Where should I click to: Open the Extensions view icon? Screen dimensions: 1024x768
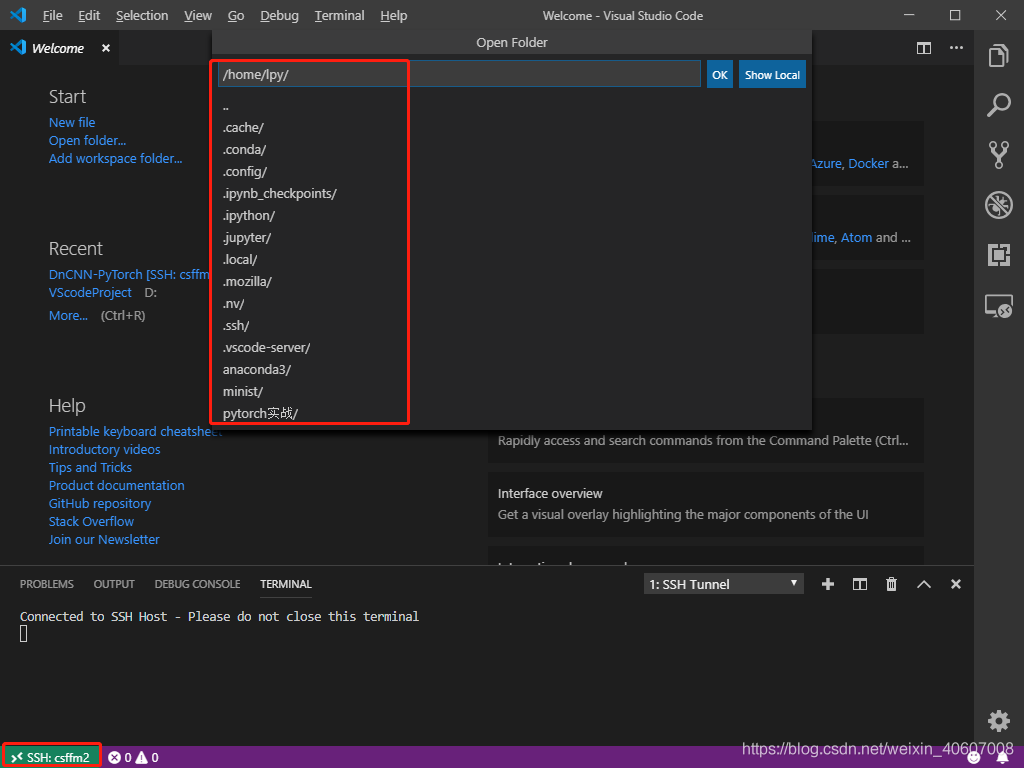point(998,255)
